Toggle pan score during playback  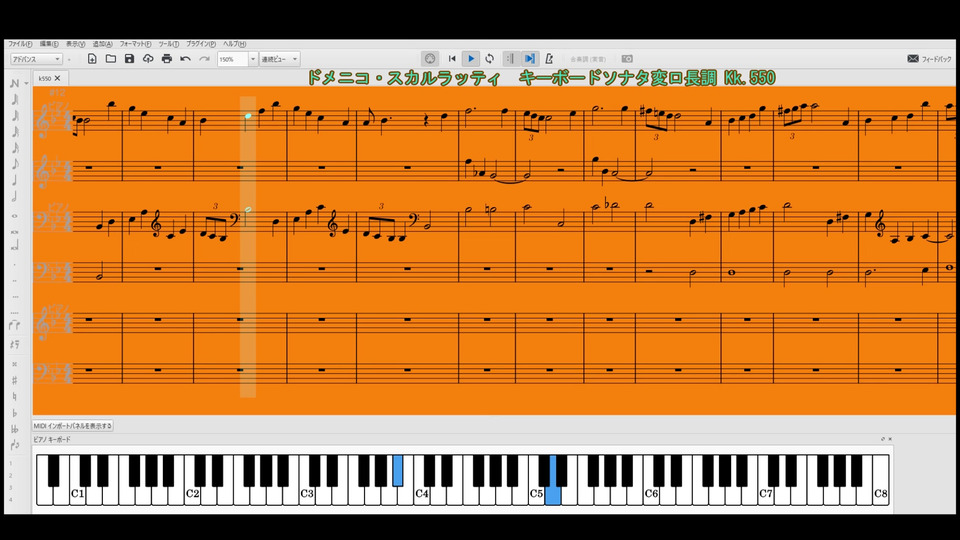(x=530, y=59)
